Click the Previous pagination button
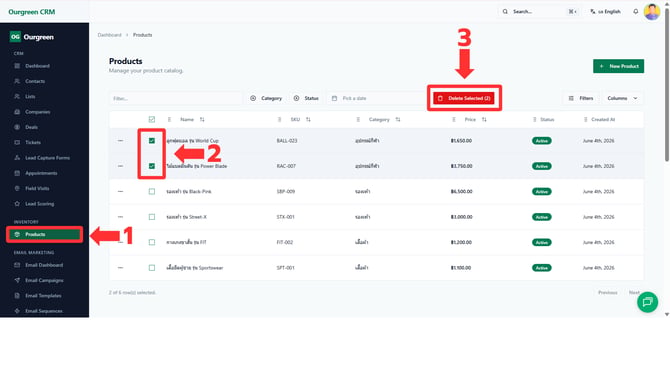 click(x=608, y=293)
